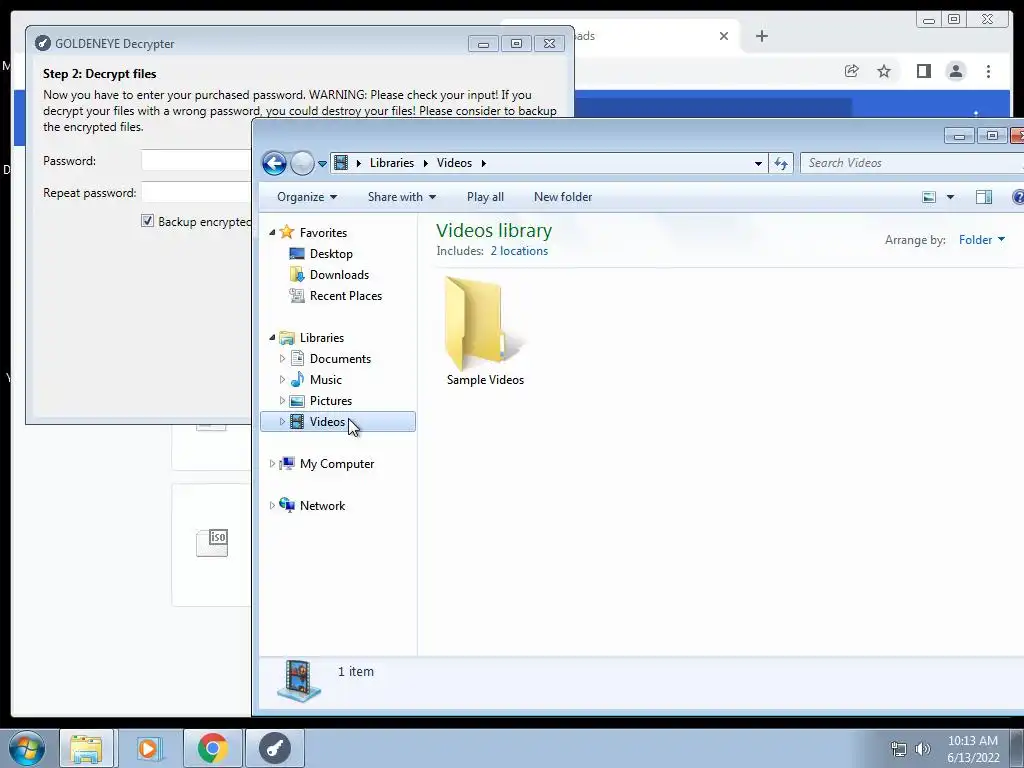Click the refresh button next to the address bar

pyautogui.click(x=781, y=163)
